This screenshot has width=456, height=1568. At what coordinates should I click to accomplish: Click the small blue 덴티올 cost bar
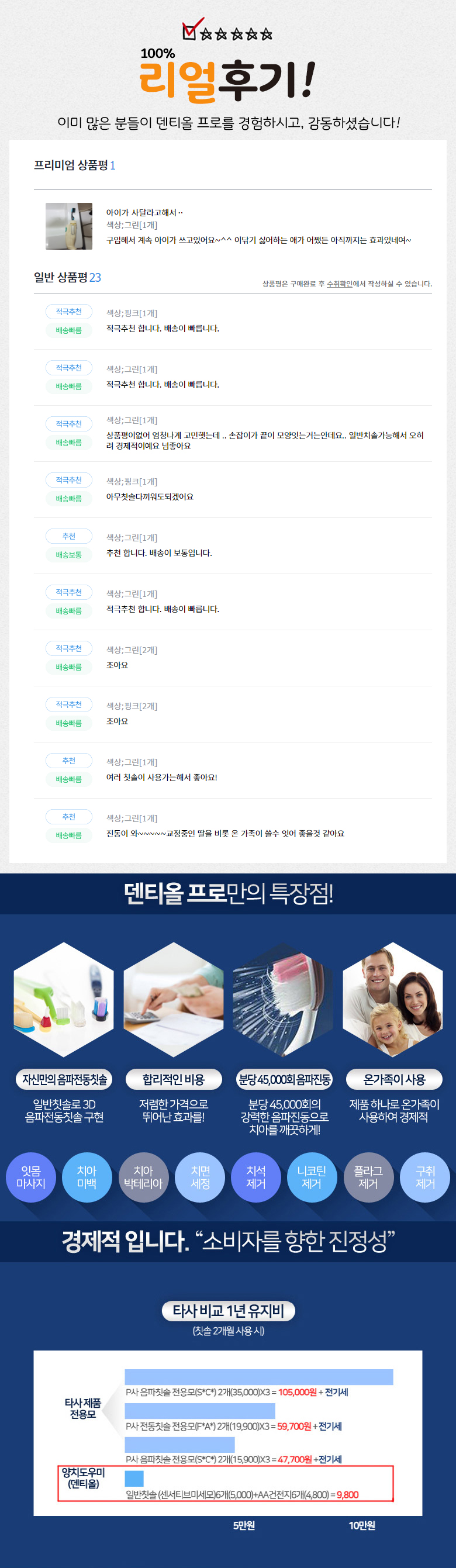coord(134,1478)
